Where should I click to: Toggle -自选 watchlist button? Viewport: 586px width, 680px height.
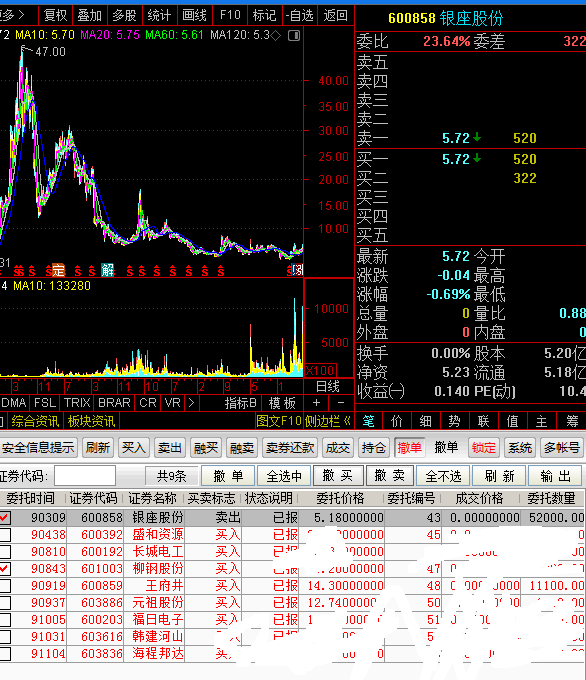tap(300, 16)
